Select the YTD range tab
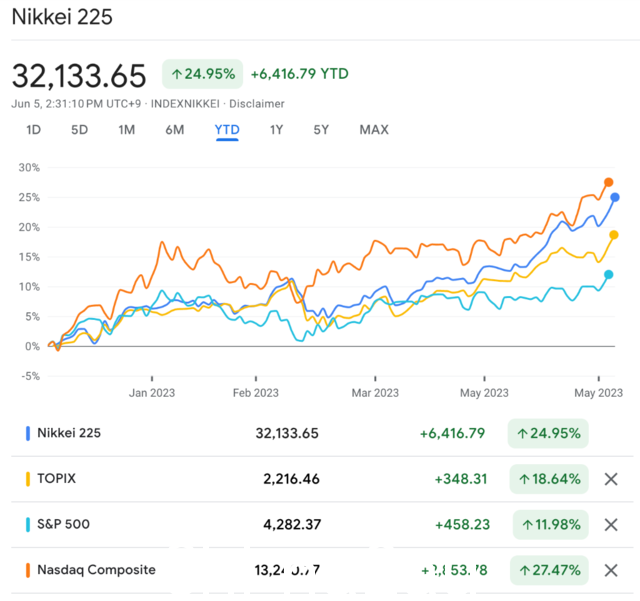640x601 pixels. click(227, 130)
